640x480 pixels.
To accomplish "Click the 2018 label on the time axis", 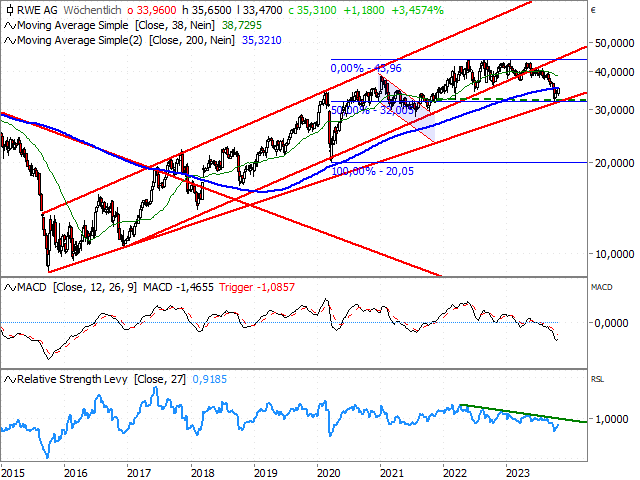I will [203, 473].
